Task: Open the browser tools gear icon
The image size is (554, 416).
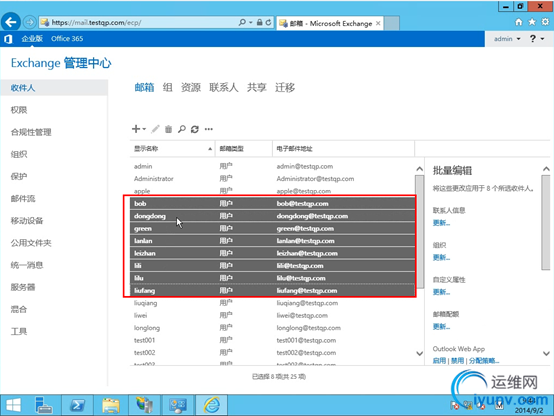Action: (x=546, y=22)
